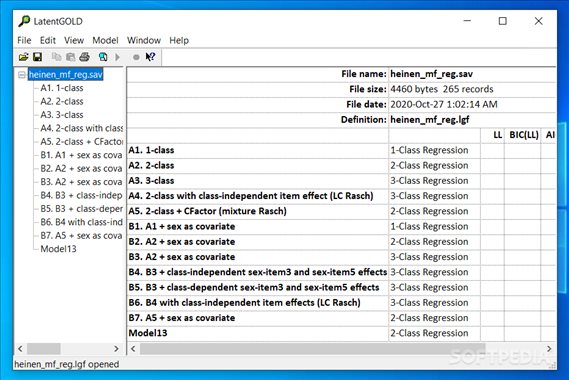Click the context help cursor icon
569x380 pixels.
[x=150, y=57]
